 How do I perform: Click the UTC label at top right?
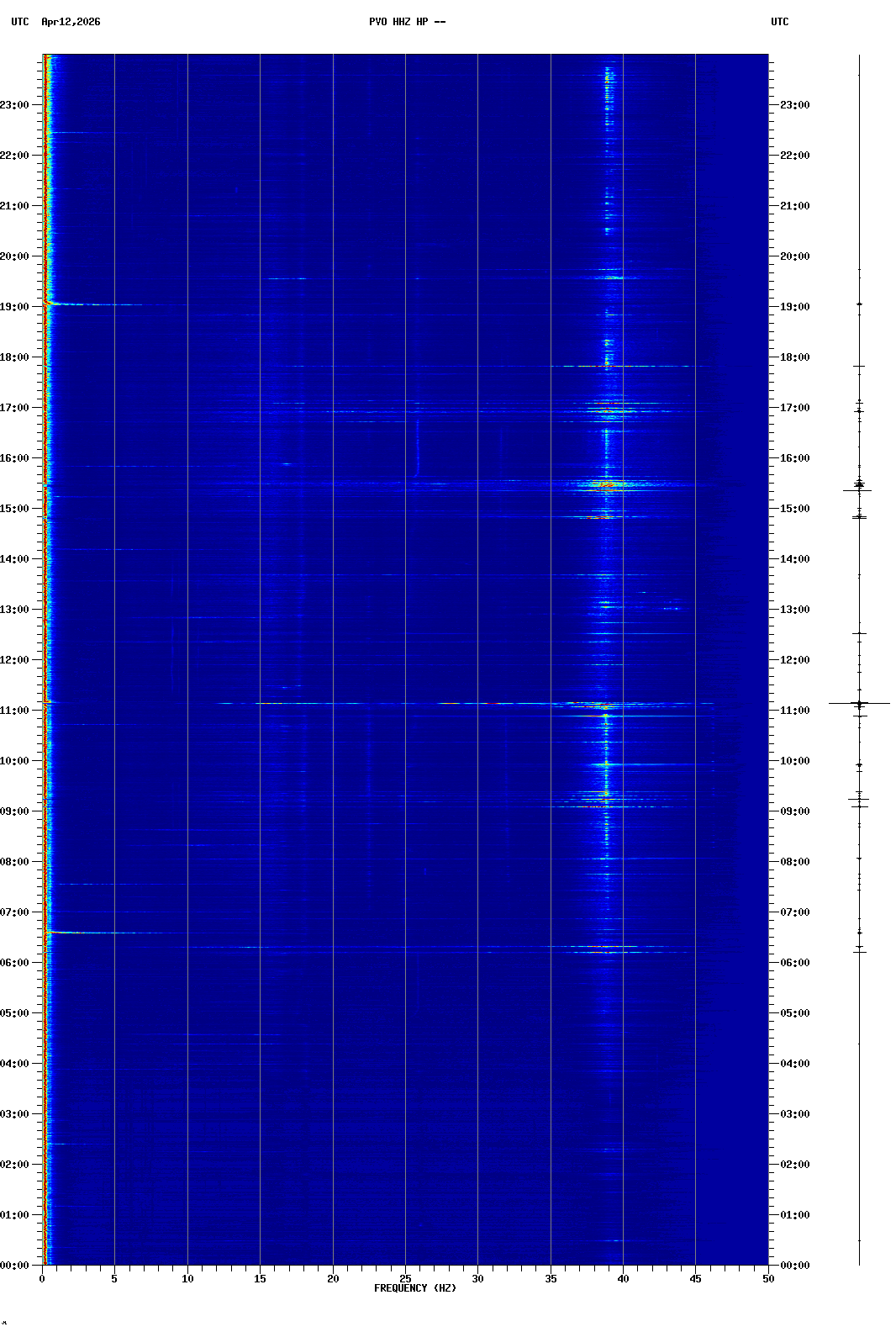pyautogui.click(x=779, y=22)
